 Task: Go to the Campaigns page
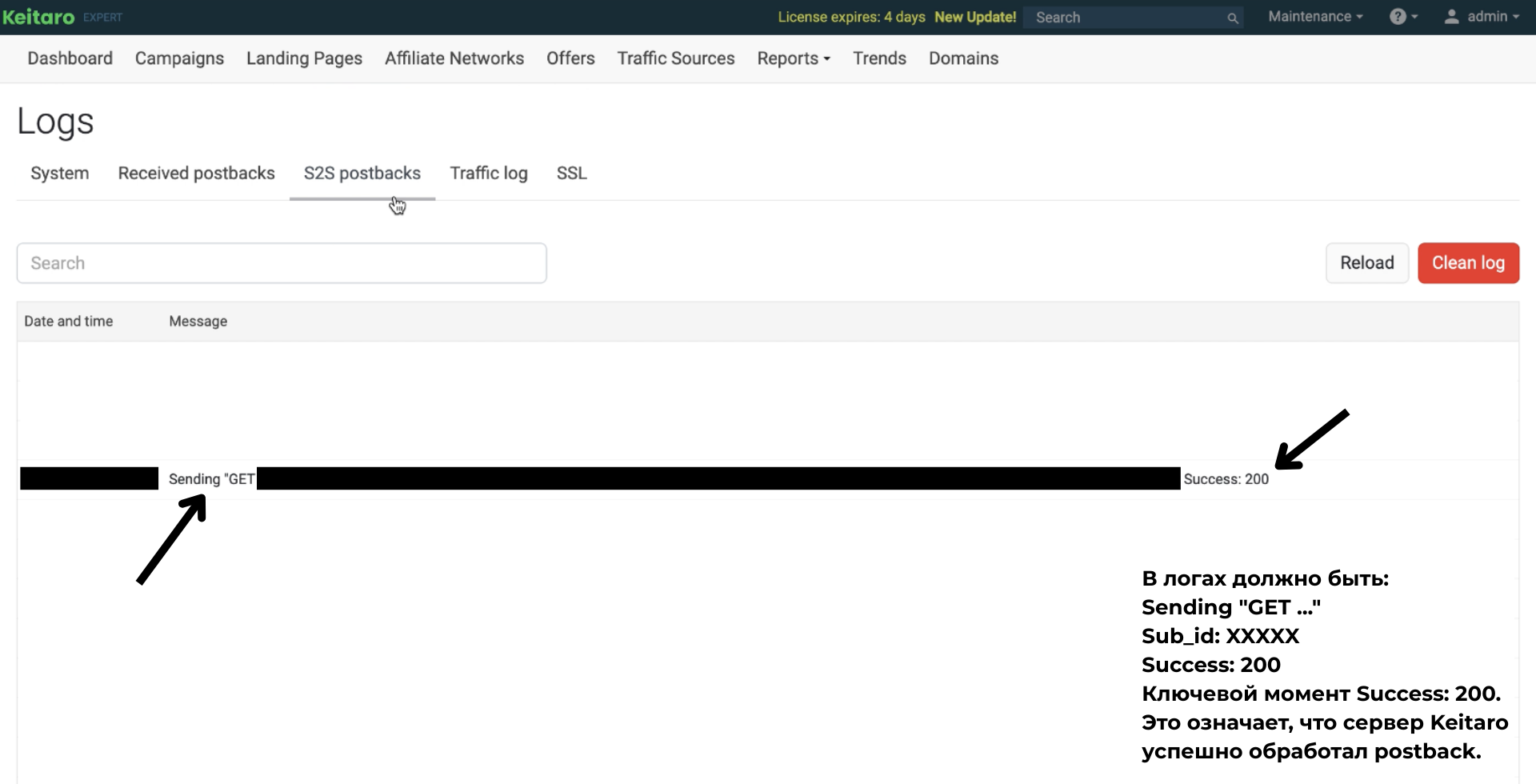(179, 58)
